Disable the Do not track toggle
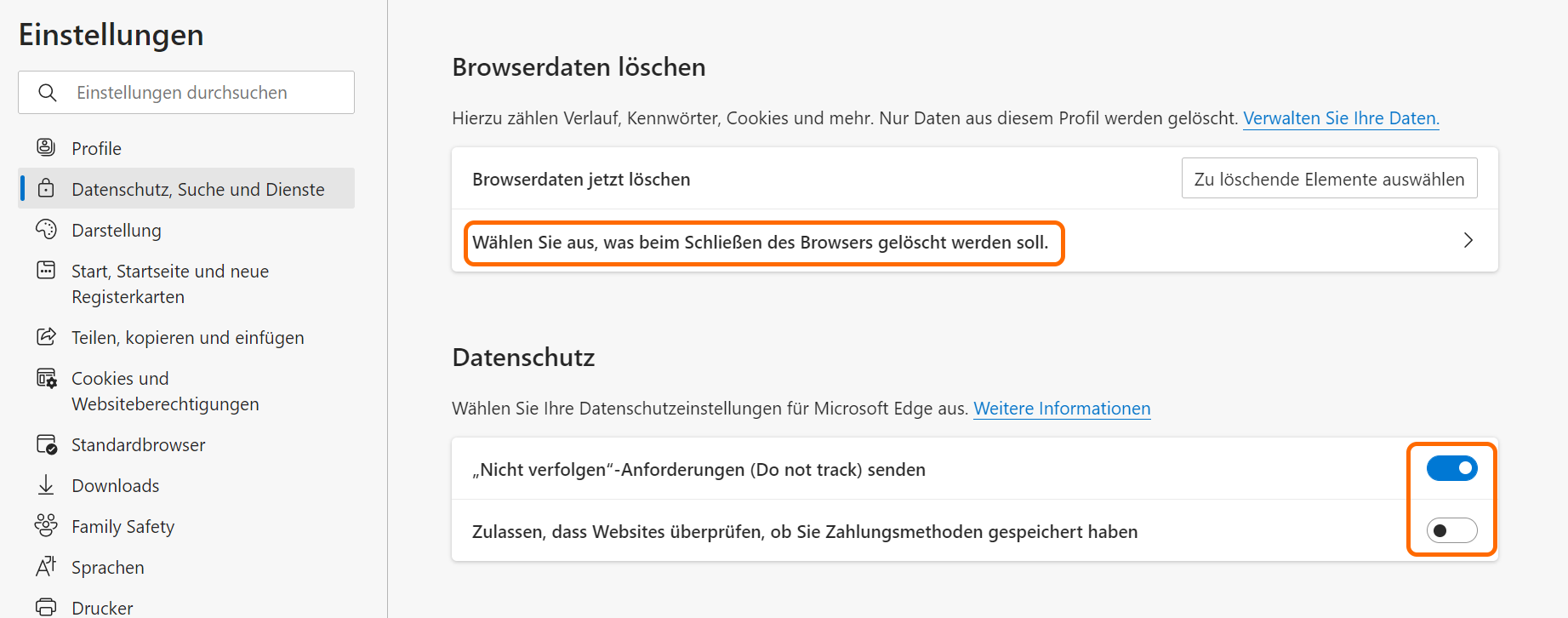1568x618 pixels. (1451, 468)
